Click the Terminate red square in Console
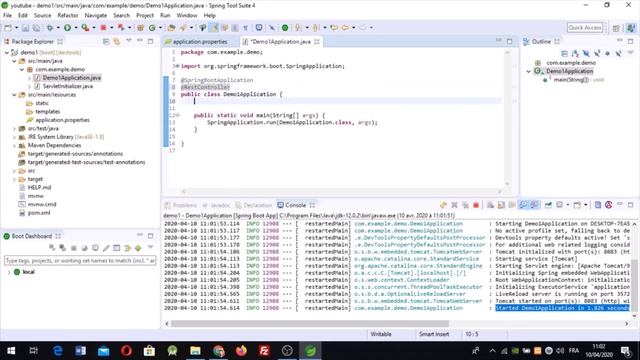 [x=476, y=205]
